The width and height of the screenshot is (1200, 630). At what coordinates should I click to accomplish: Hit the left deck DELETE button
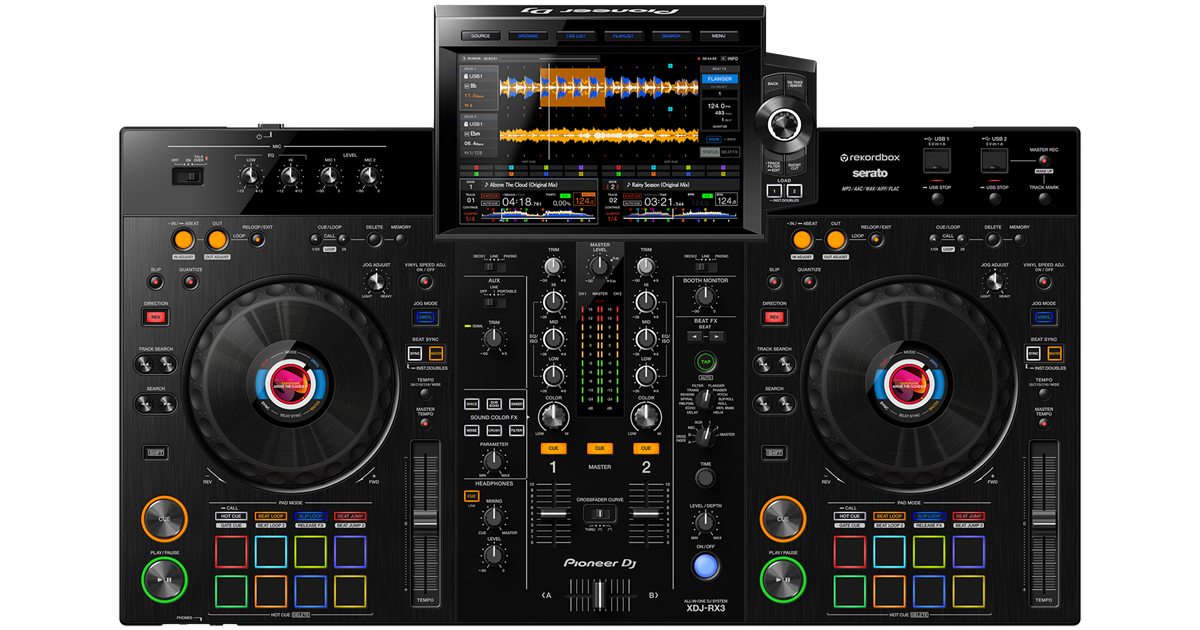coord(374,238)
